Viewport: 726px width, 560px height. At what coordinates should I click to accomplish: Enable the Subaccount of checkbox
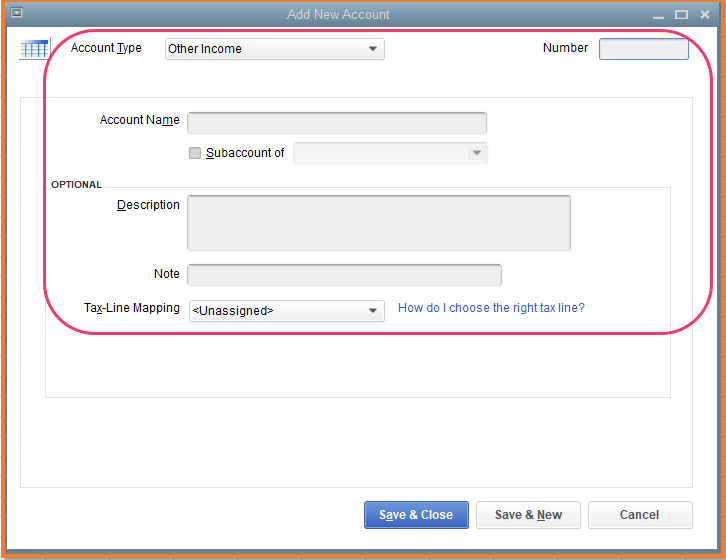pos(195,153)
